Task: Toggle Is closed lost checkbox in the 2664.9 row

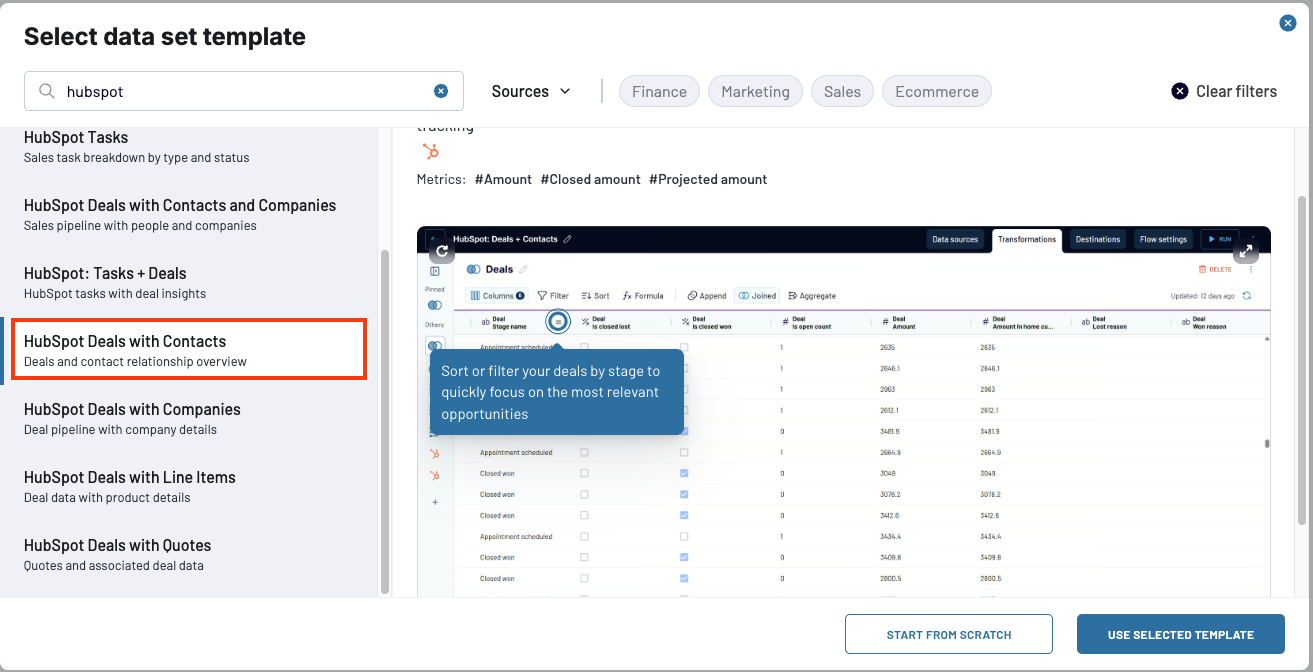Action: pos(584,452)
